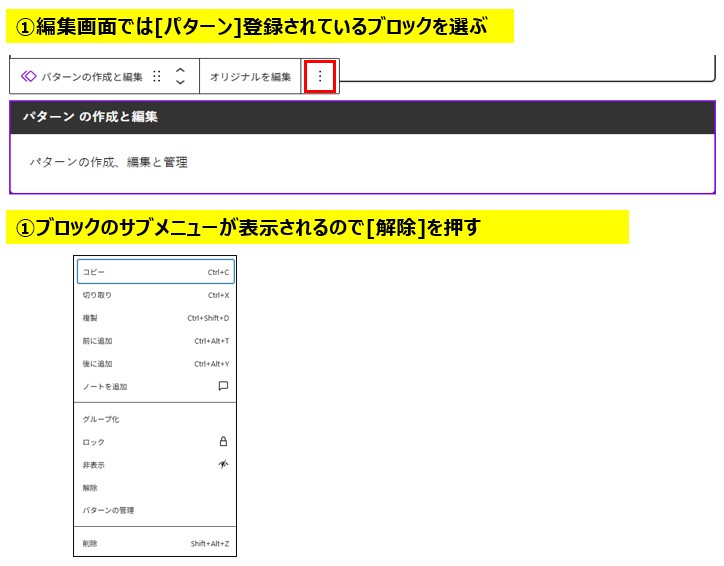This screenshot has width=724, height=566.
Task: Click the move down arrow
Action: [x=180, y=83]
